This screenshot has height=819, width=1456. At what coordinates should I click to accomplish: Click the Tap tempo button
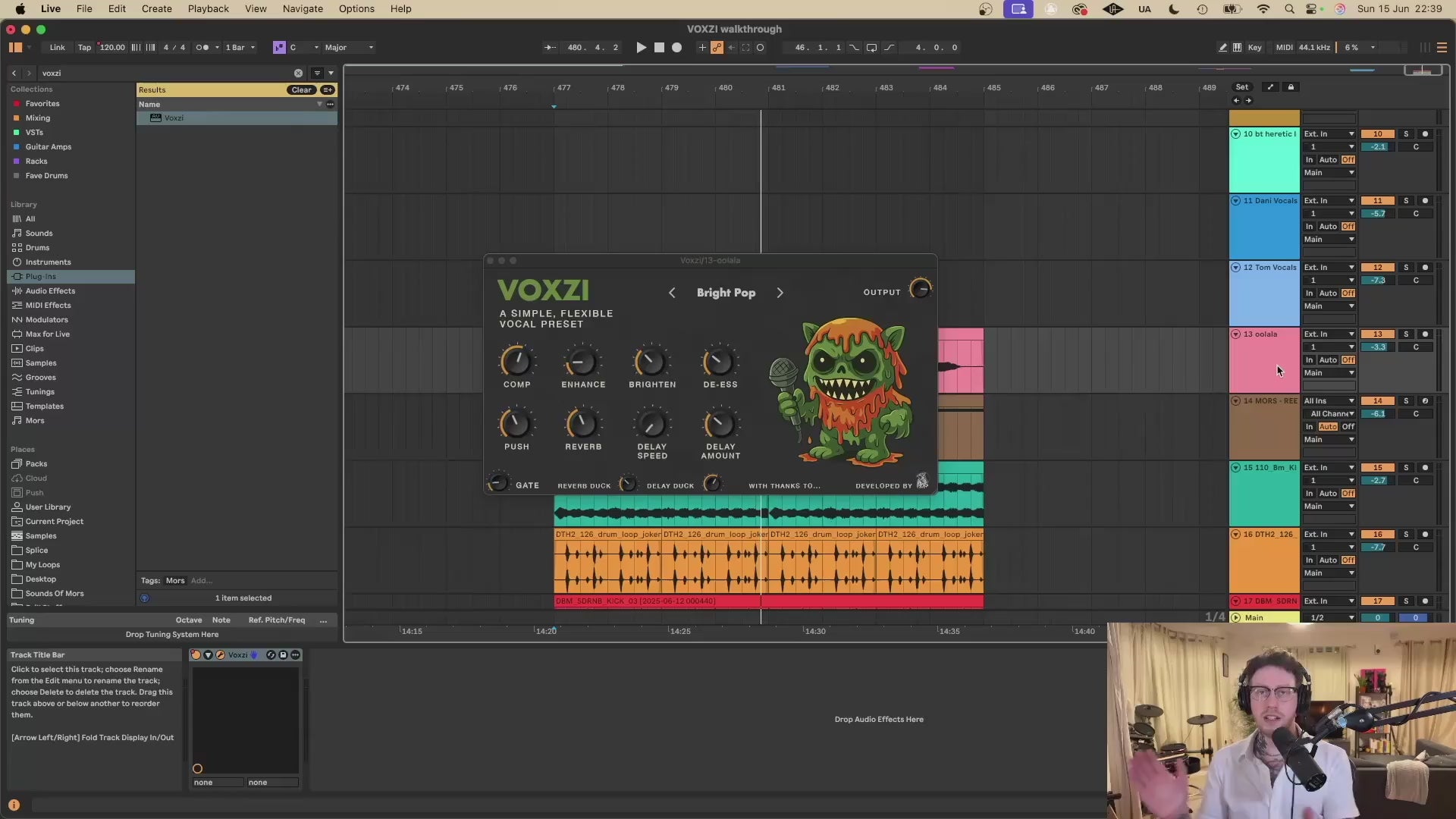click(x=84, y=47)
